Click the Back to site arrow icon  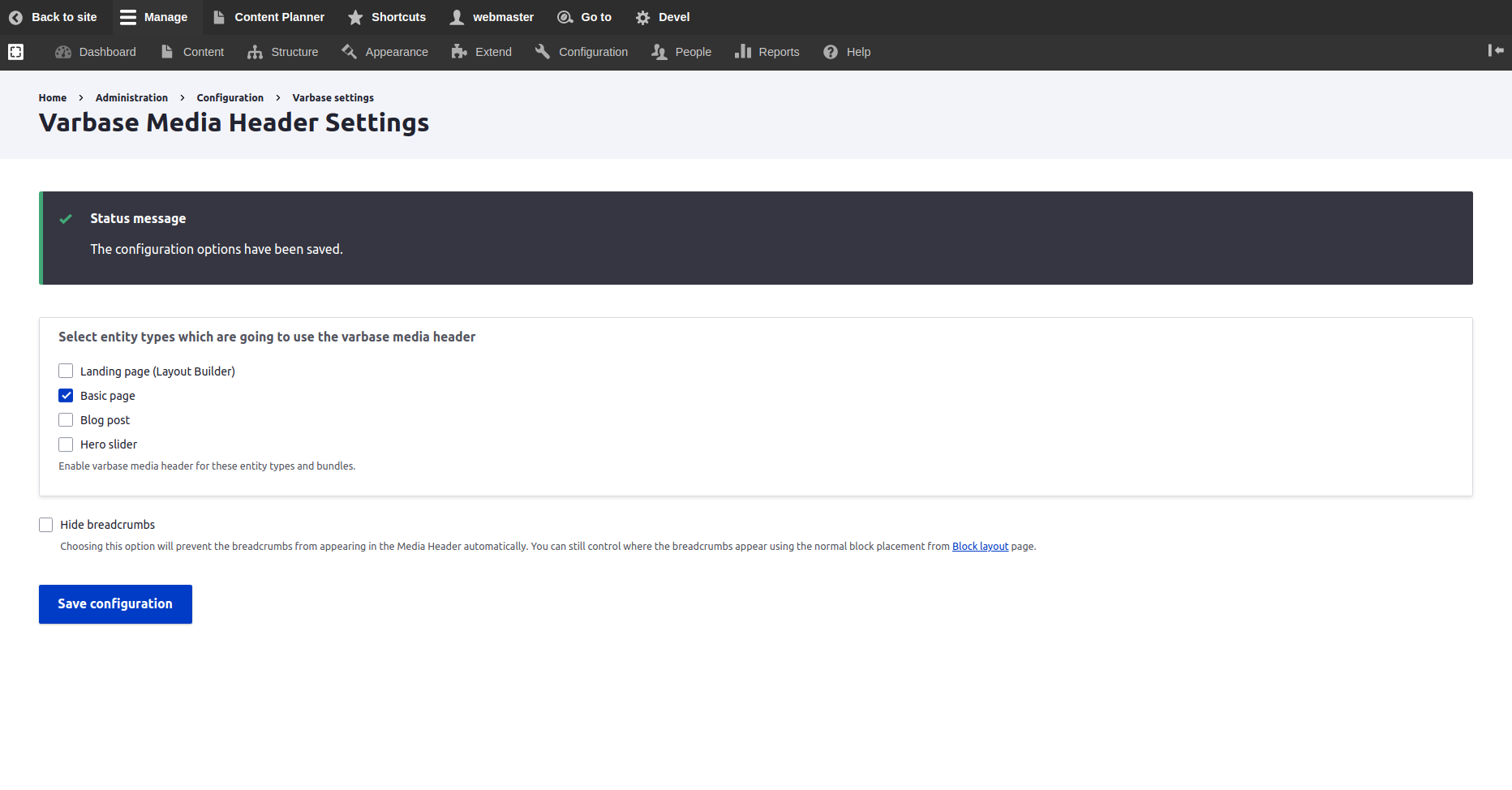pos(15,17)
